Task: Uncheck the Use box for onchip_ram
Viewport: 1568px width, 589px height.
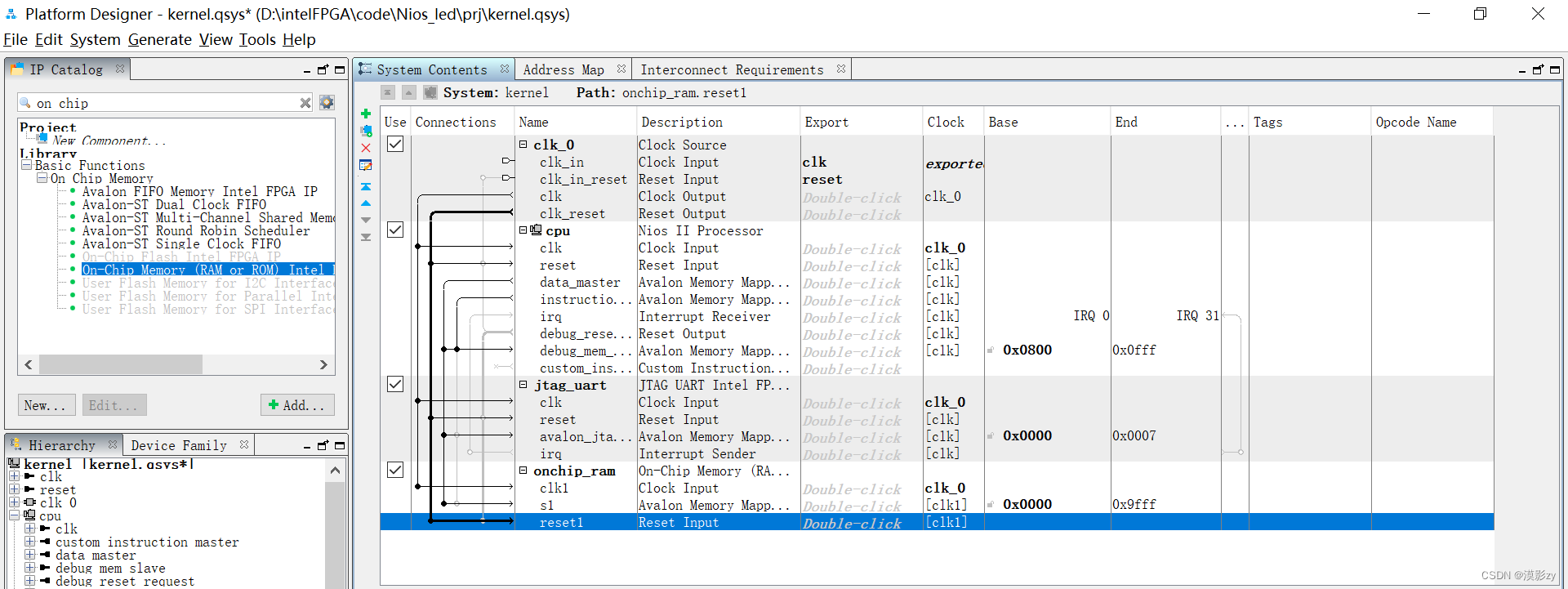Action: click(395, 470)
